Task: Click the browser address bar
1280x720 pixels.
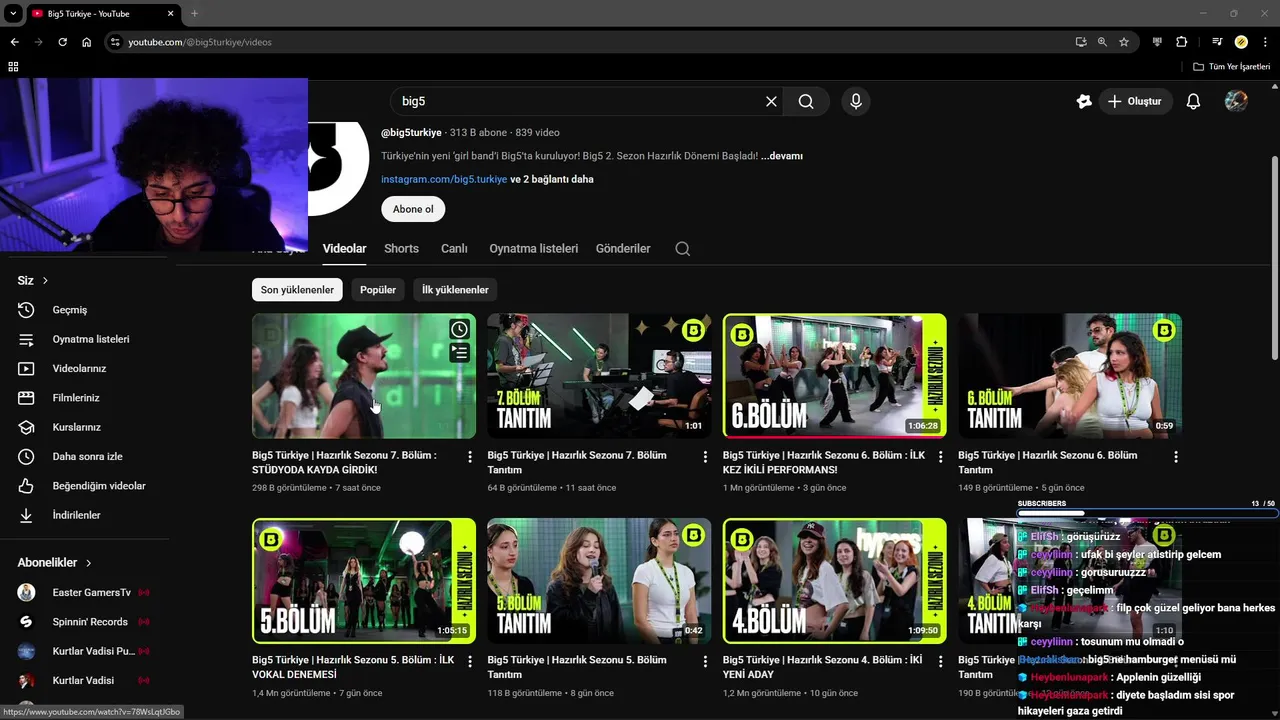Action: point(590,42)
